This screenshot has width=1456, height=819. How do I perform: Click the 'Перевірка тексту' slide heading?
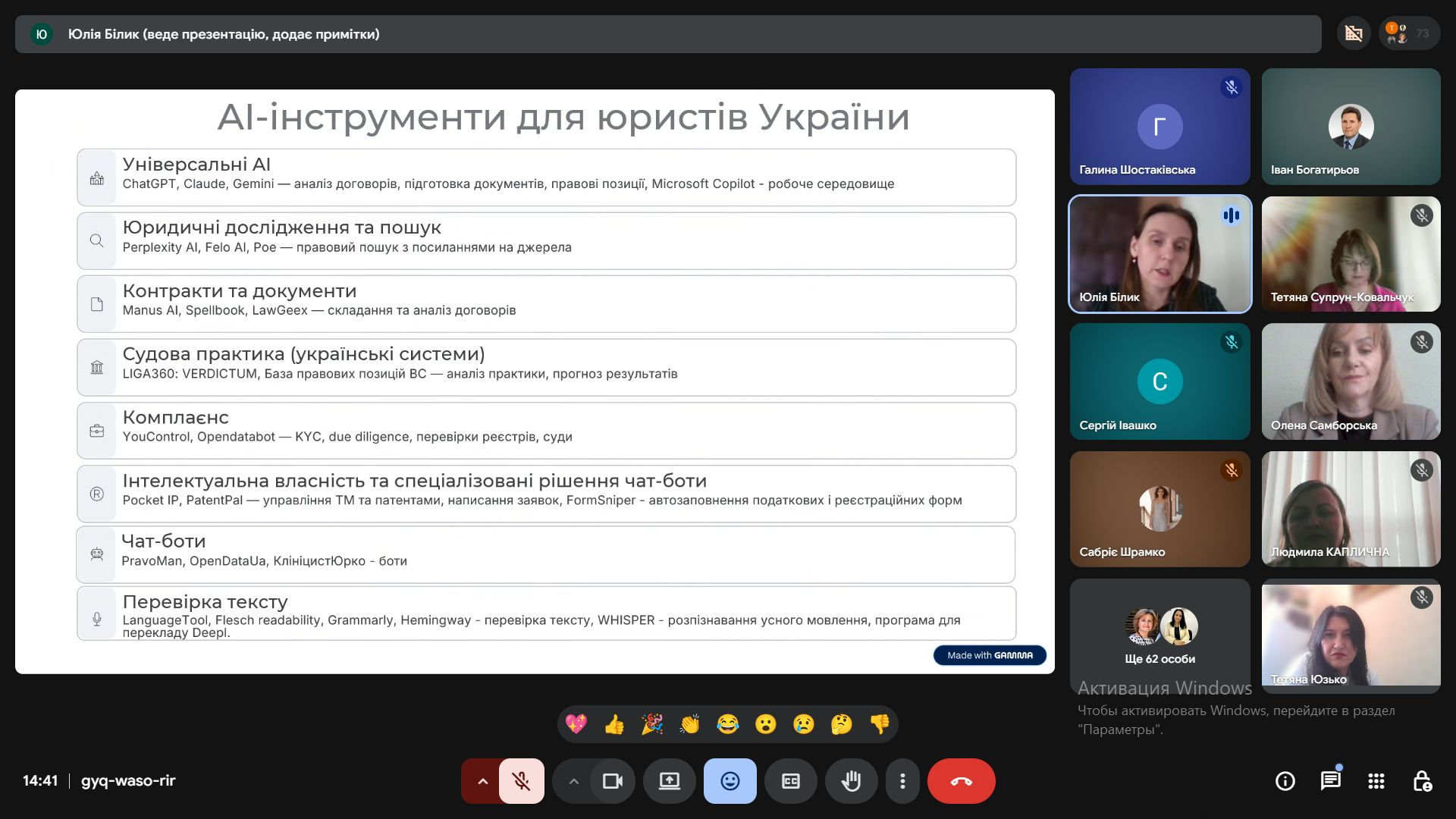pos(205,602)
